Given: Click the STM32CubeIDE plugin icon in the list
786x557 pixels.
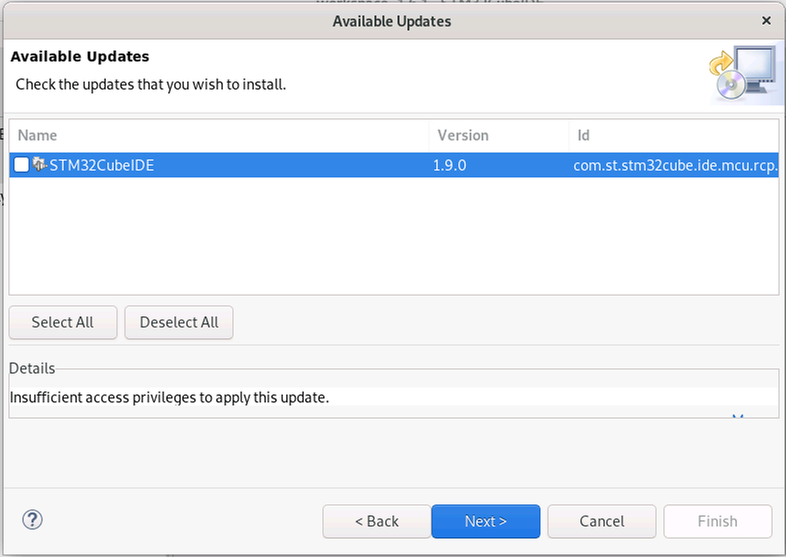Looking at the screenshot, I should pos(40,164).
